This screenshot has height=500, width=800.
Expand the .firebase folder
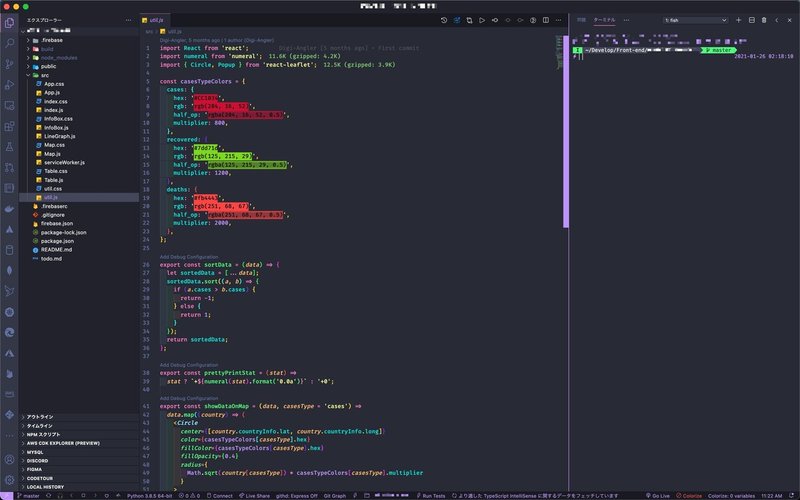(x=79, y=40)
